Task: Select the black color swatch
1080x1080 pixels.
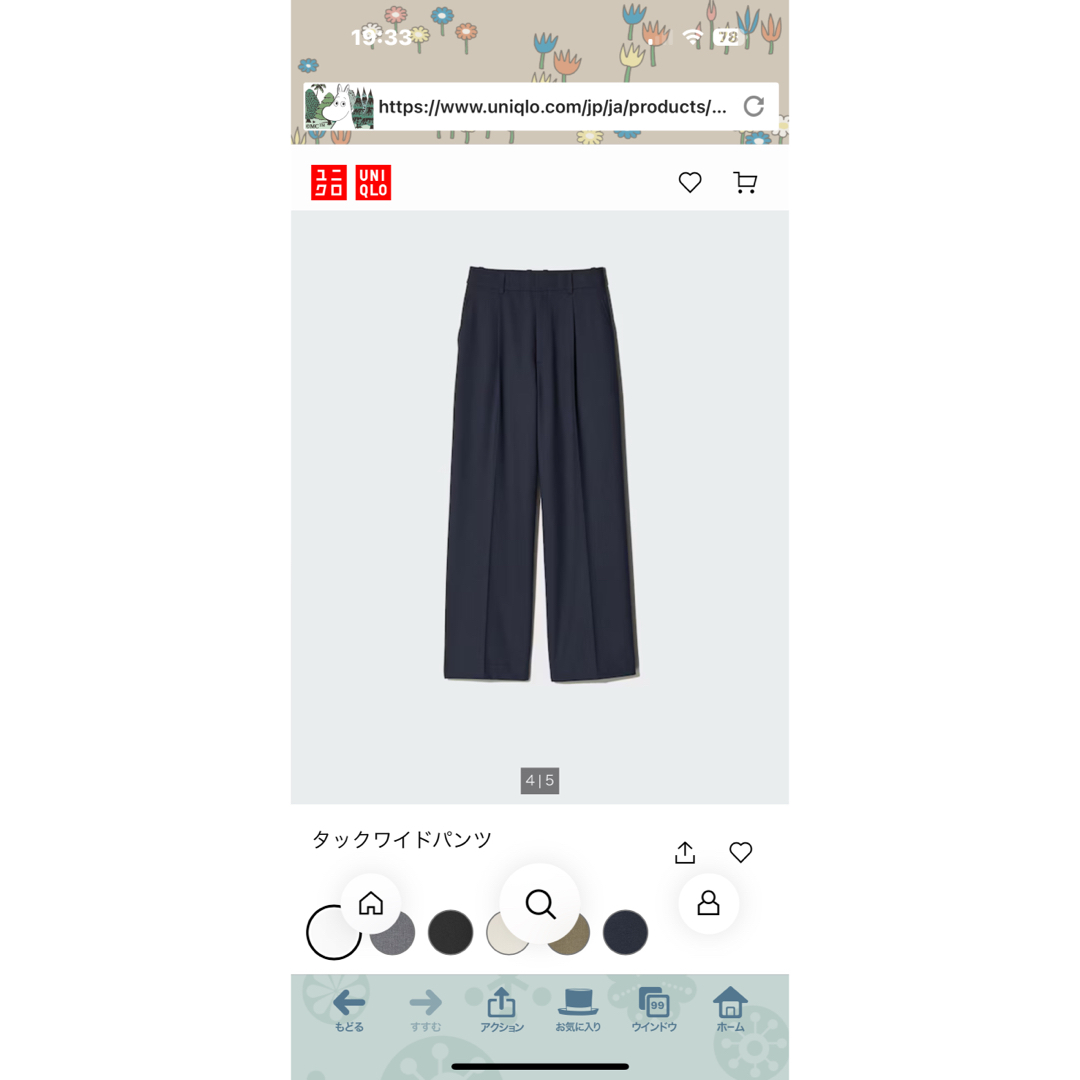Action: (450, 933)
